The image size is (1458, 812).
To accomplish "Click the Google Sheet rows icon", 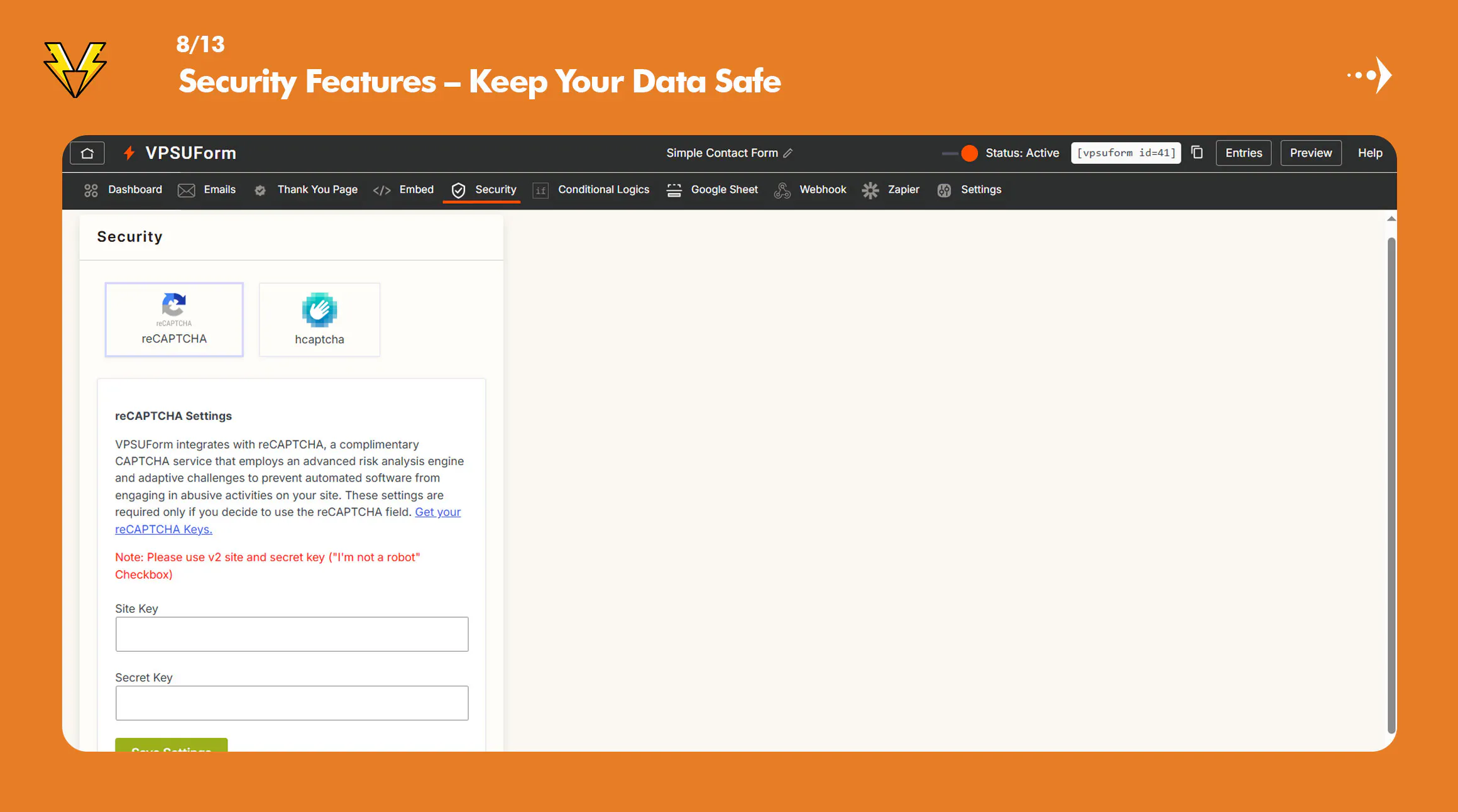I will point(674,190).
